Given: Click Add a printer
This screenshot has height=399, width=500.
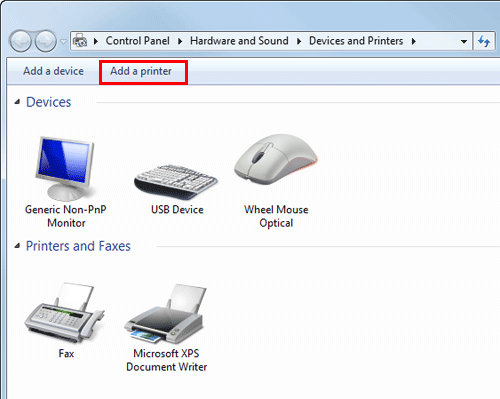Looking at the screenshot, I should coord(141,71).
